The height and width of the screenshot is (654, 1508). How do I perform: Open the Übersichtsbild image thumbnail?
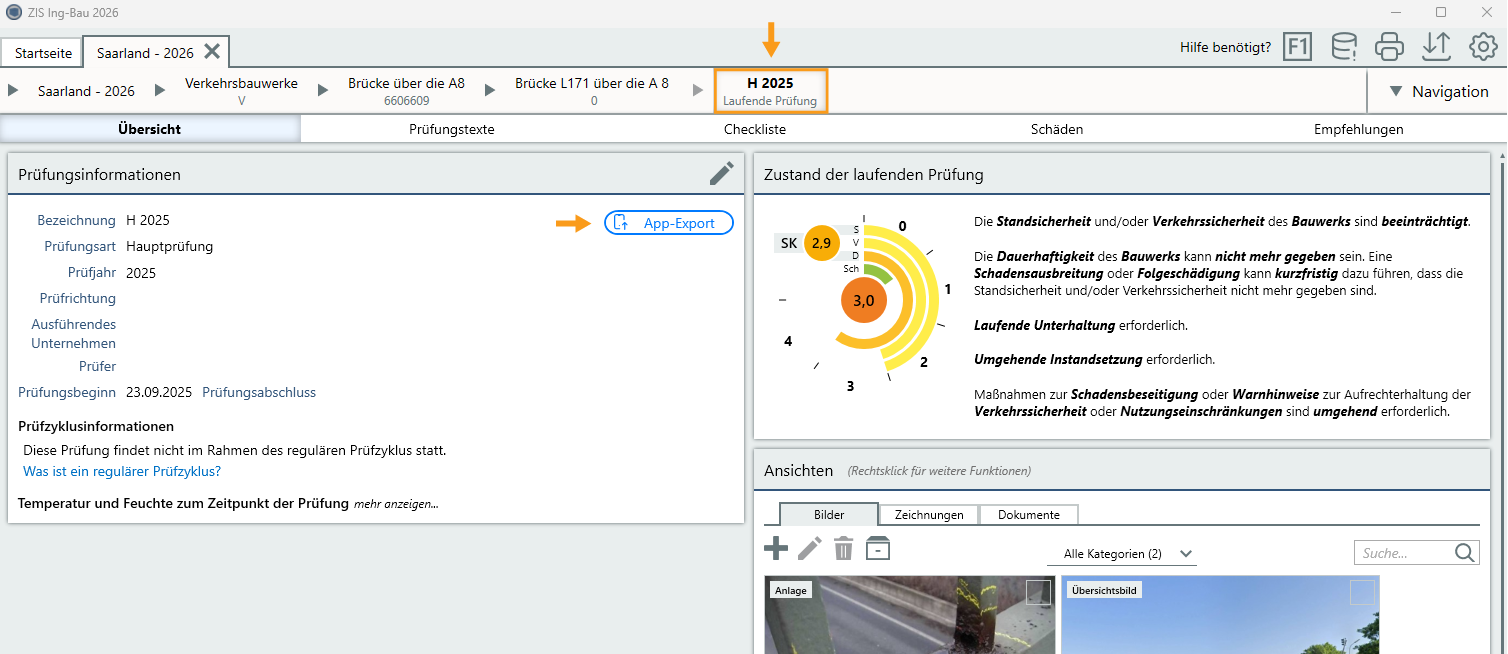1220,615
